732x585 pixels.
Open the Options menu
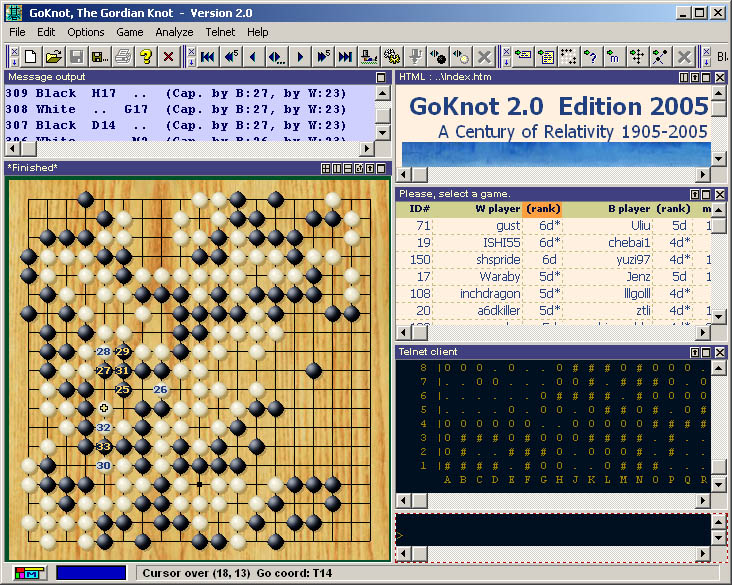[86, 32]
